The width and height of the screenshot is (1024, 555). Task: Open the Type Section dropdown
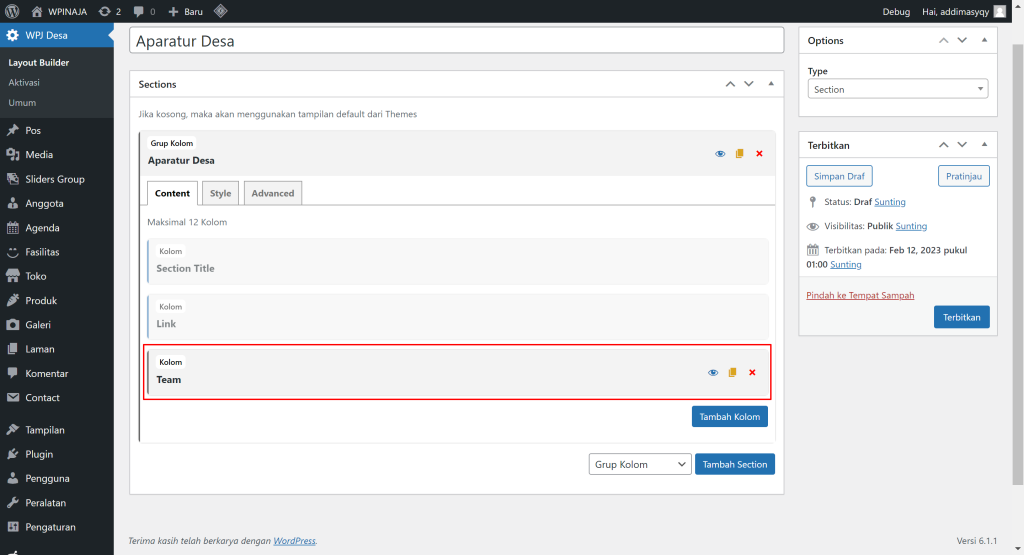[x=897, y=89]
